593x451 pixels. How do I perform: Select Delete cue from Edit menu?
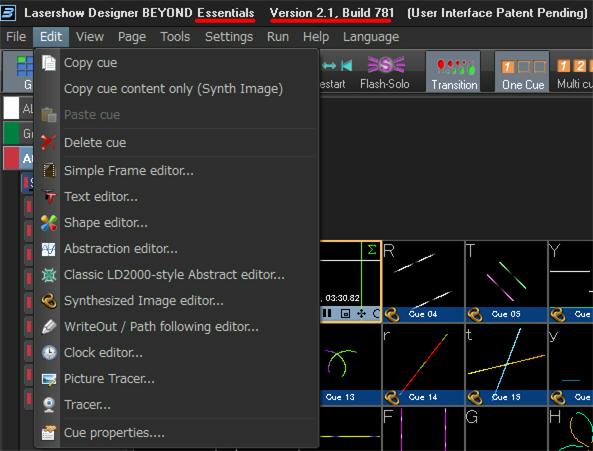[95, 143]
